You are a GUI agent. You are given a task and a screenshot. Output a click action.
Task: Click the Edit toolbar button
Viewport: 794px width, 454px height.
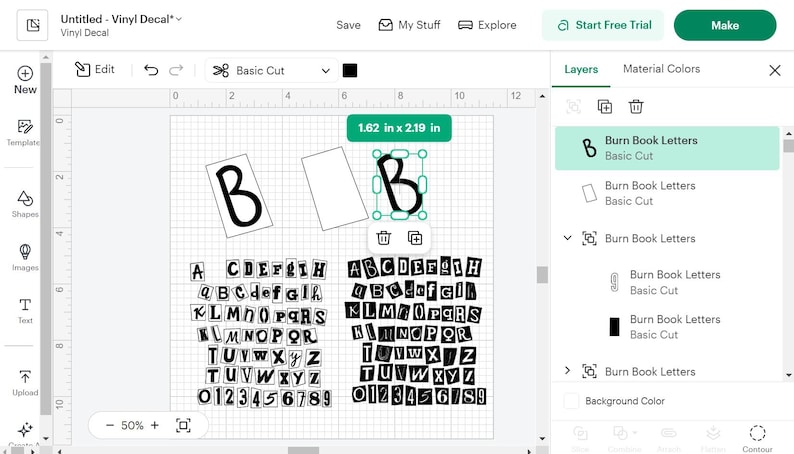click(95, 69)
